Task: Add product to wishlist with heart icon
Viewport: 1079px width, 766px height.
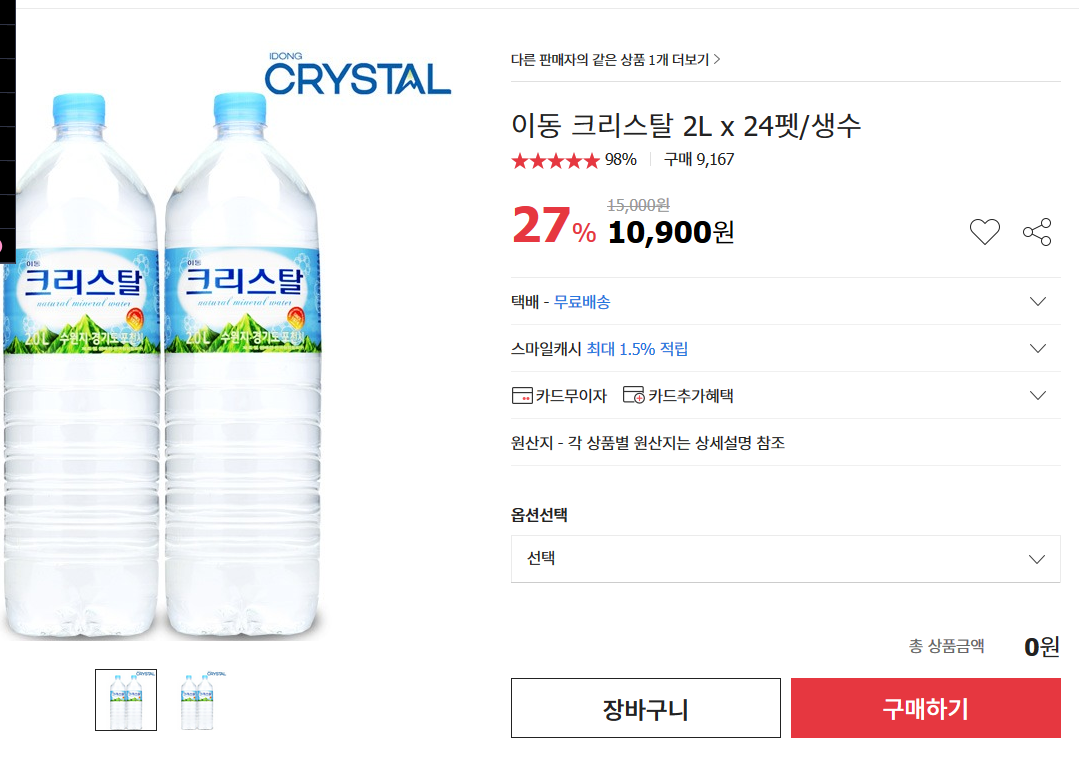Action: coord(984,233)
